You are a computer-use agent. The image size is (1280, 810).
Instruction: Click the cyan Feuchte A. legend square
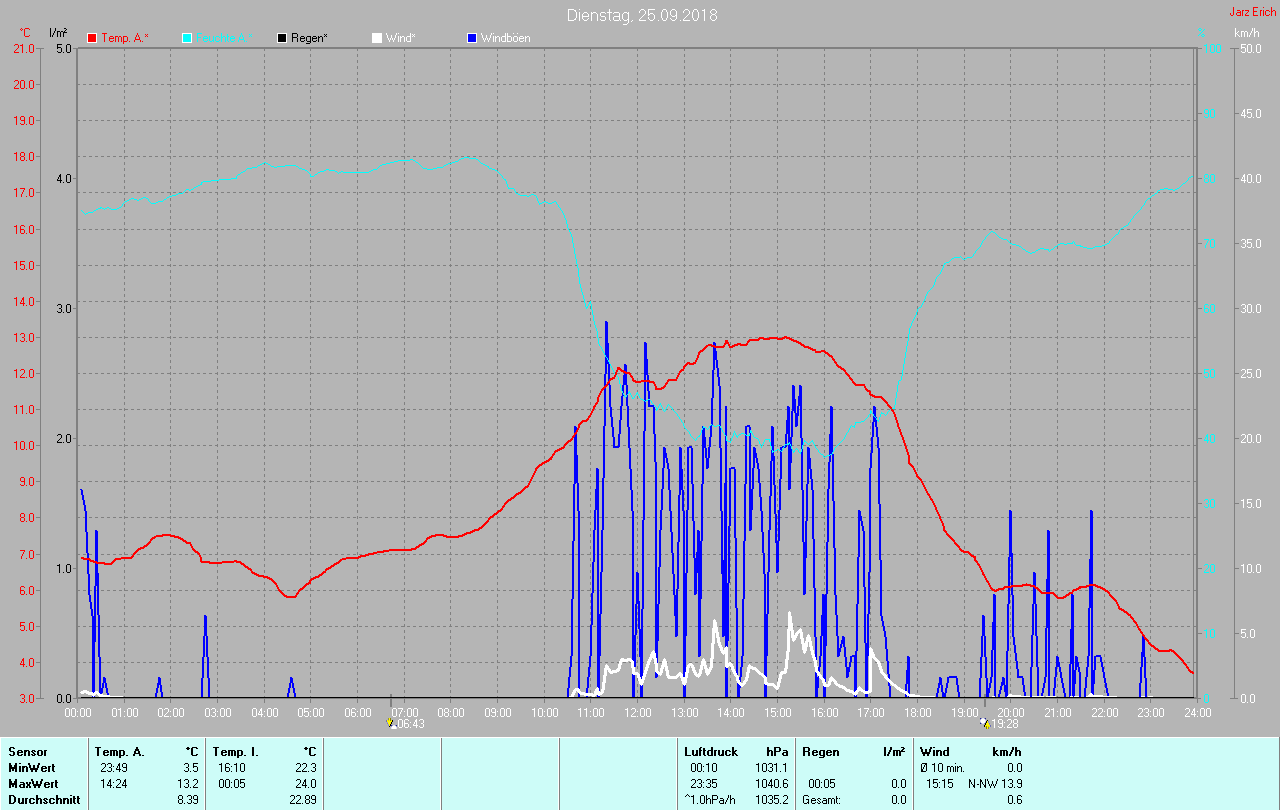point(187,38)
